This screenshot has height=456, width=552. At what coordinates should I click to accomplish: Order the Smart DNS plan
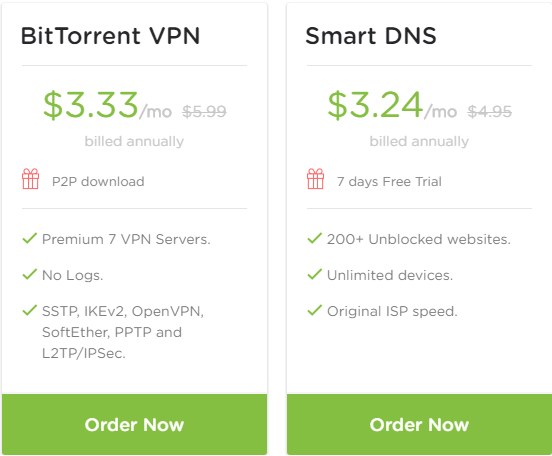[x=419, y=424]
